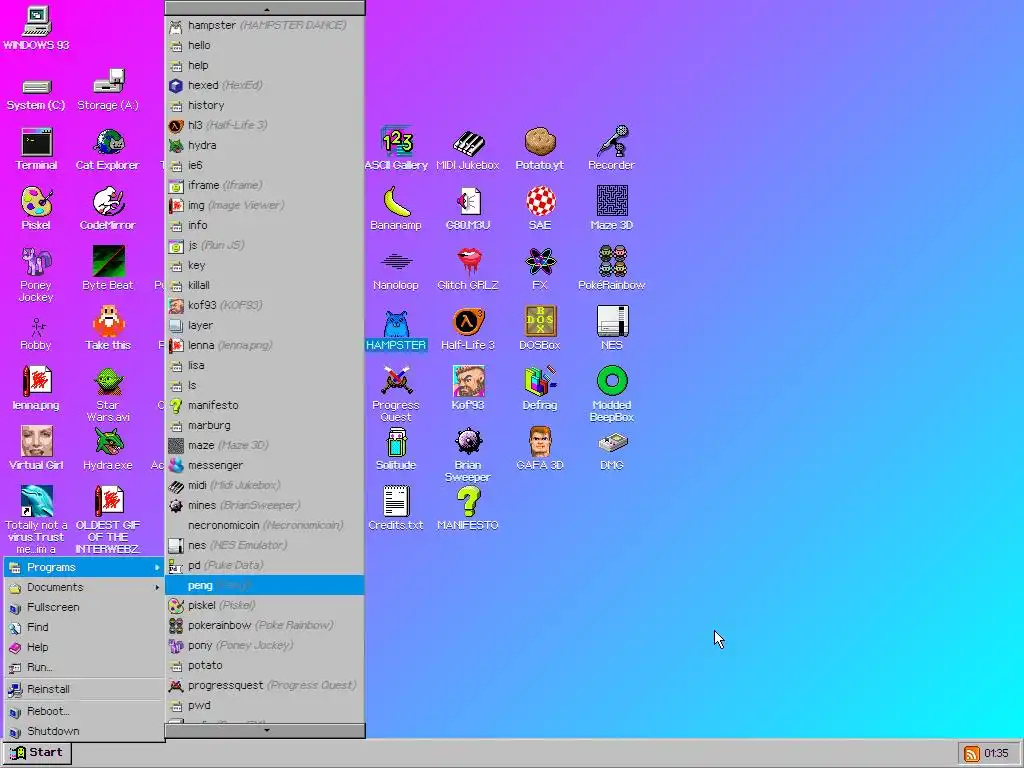The height and width of the screenshot is (768, 1024).
Task: Choose messenger in the programs list
Action: tap(265, 465)
